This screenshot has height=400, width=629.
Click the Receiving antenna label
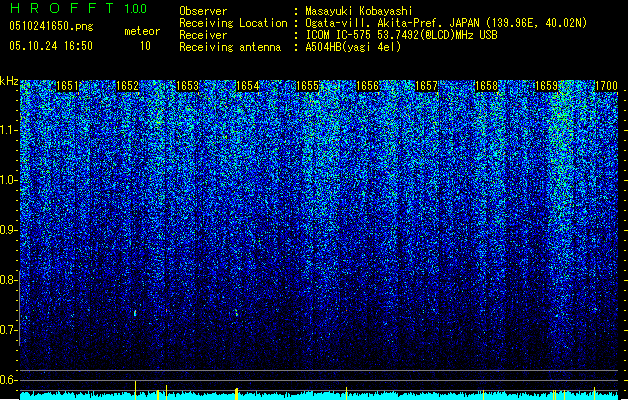click(230, 47)
